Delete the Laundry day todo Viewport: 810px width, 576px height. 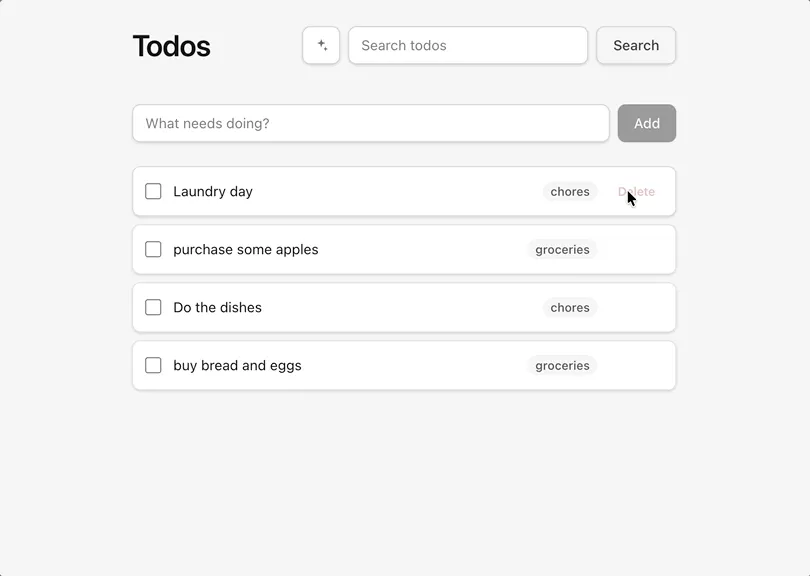pos(636,192)
